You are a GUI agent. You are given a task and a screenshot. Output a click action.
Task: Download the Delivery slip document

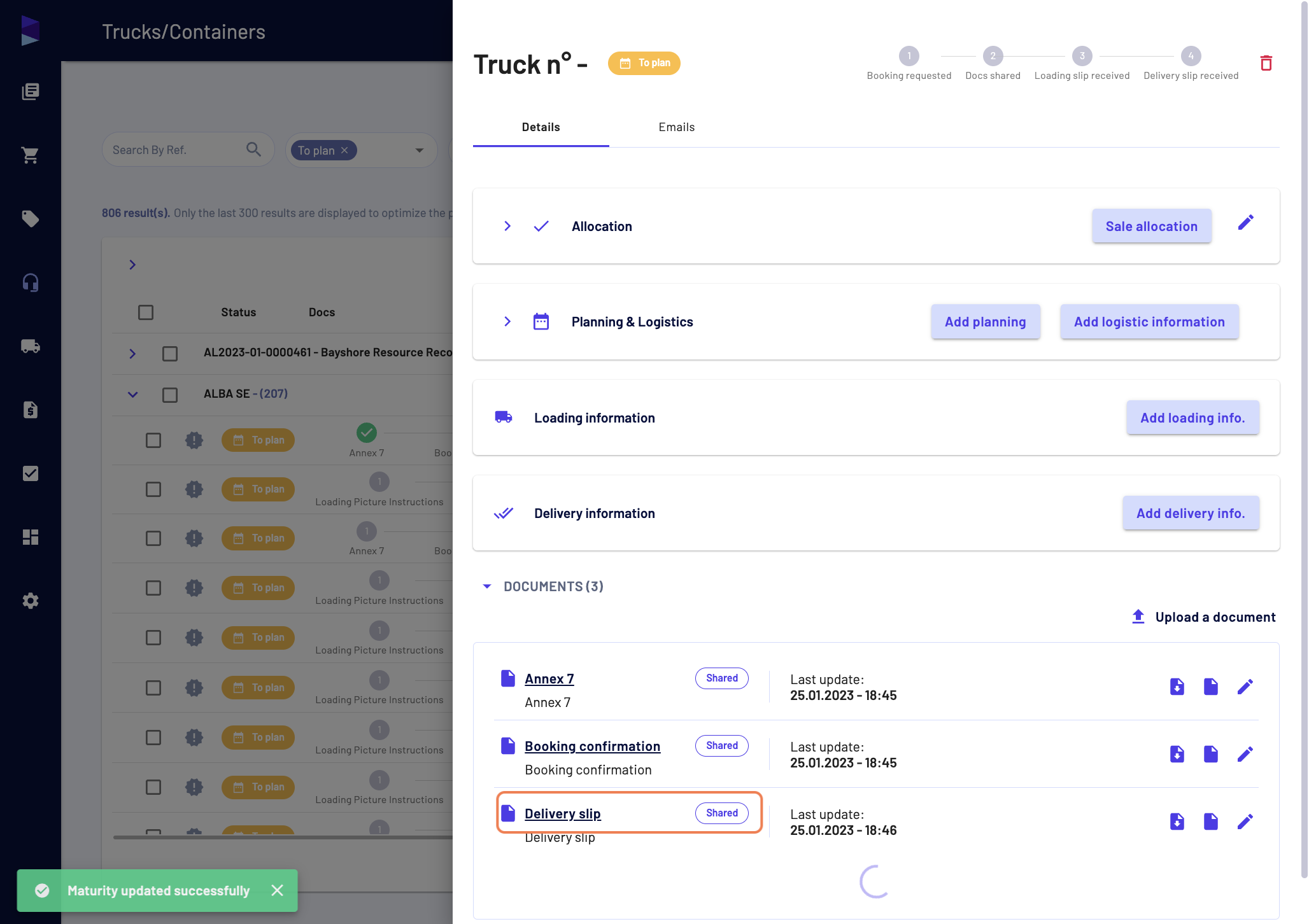click(1177, 822)
